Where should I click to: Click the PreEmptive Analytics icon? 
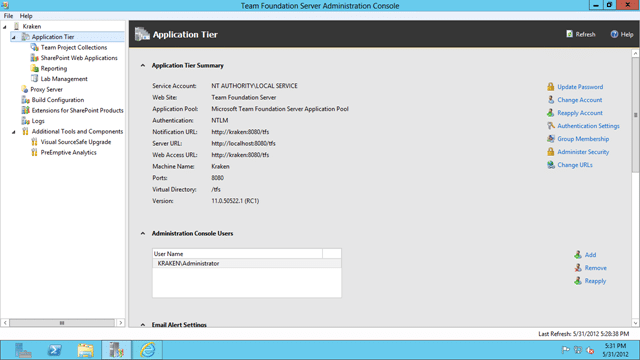(34, 152)
